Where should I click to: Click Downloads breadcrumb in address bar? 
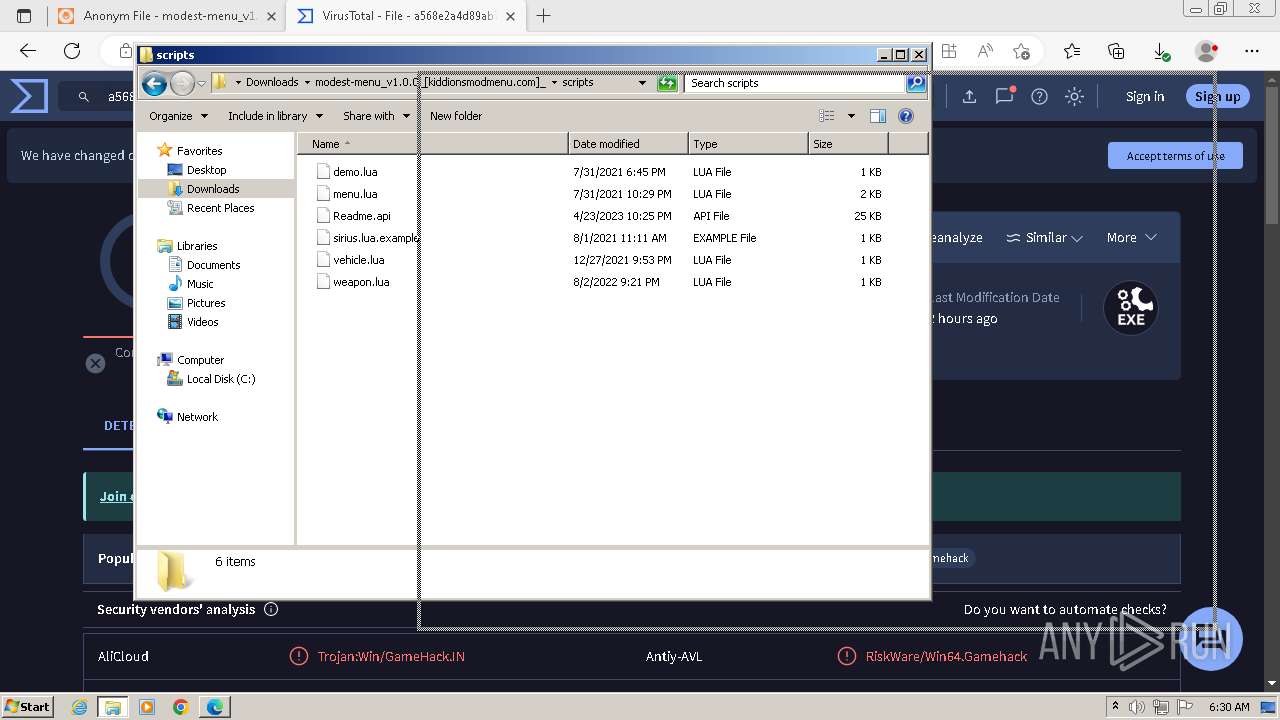pos(272,83)
